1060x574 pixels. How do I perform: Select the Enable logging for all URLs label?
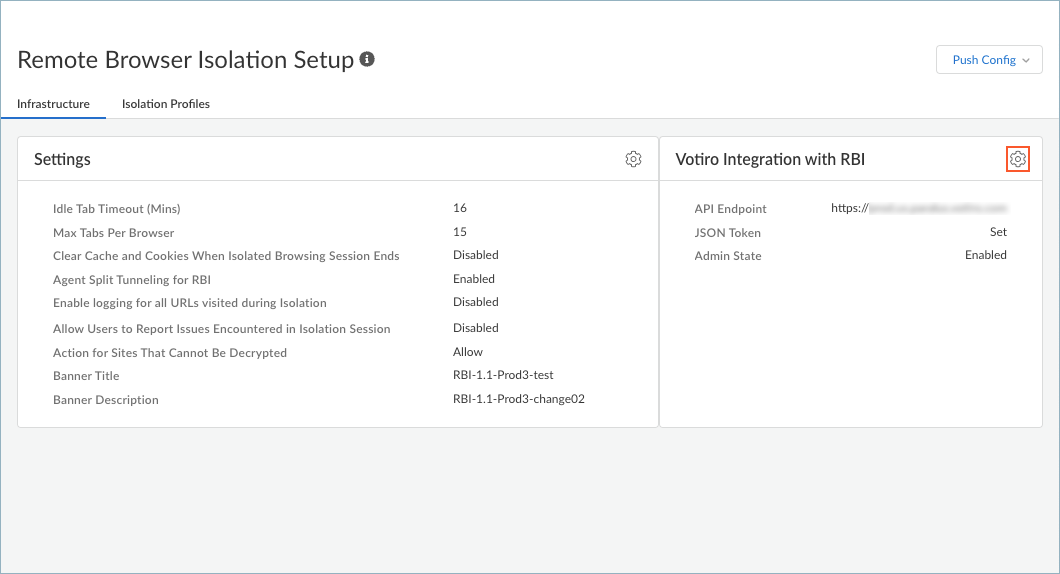190,303
